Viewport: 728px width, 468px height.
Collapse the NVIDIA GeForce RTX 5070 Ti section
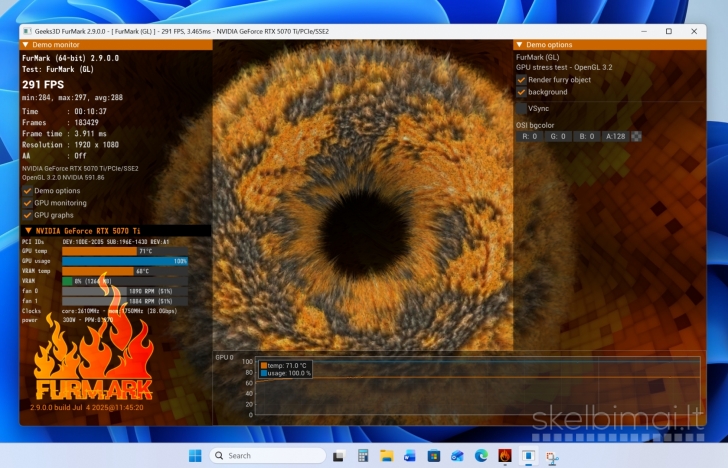[x=27, y=230]
